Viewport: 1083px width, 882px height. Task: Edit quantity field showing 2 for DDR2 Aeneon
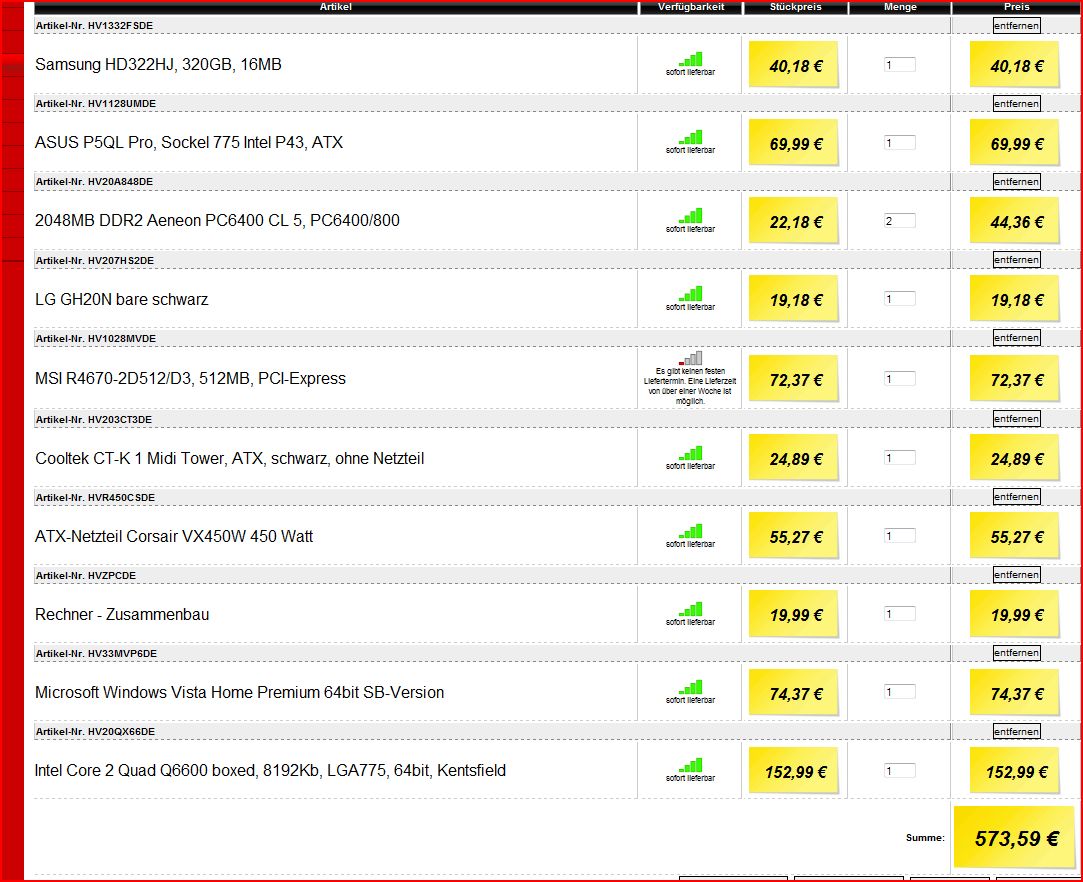900,221
